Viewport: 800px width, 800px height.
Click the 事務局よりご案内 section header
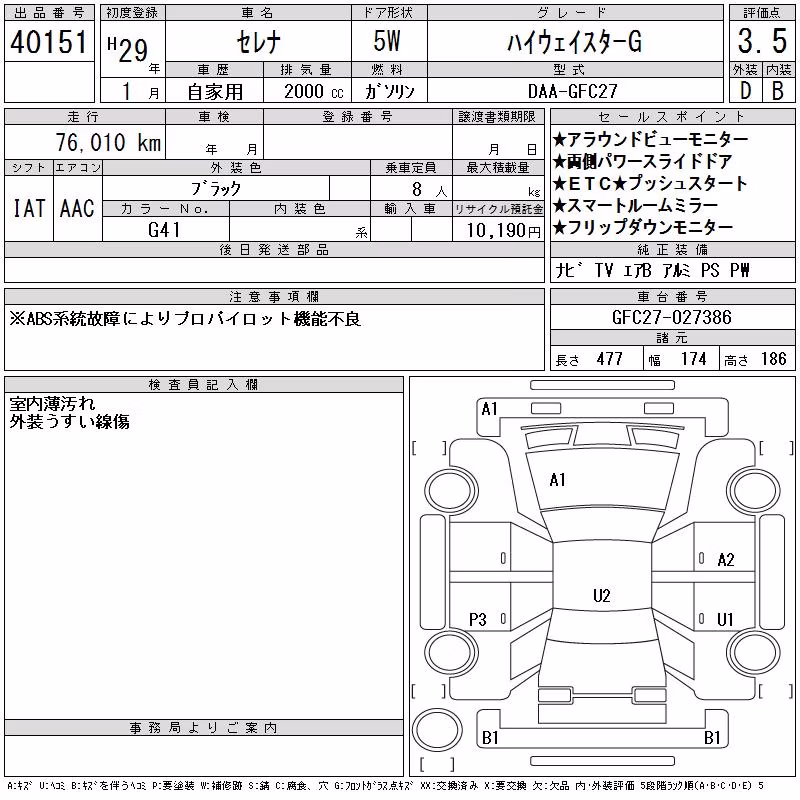[204, 728]
